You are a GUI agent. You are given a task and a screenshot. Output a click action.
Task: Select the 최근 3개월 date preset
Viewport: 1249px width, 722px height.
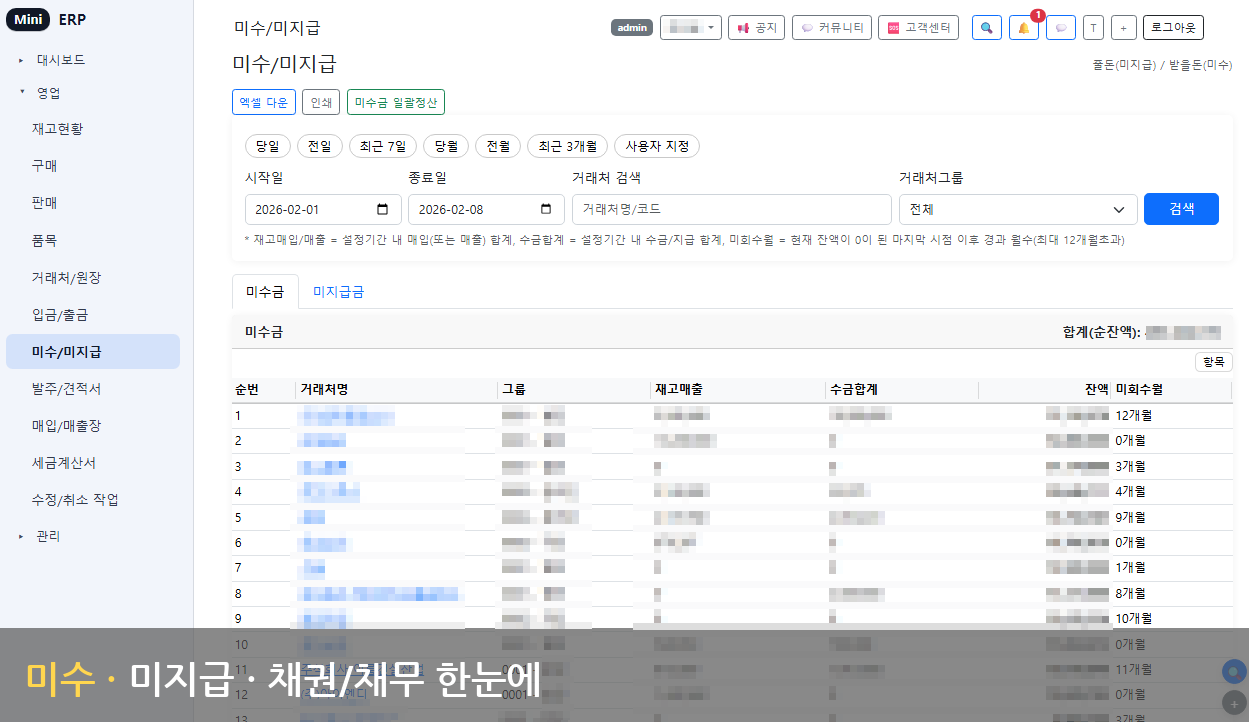coord(567,146)
